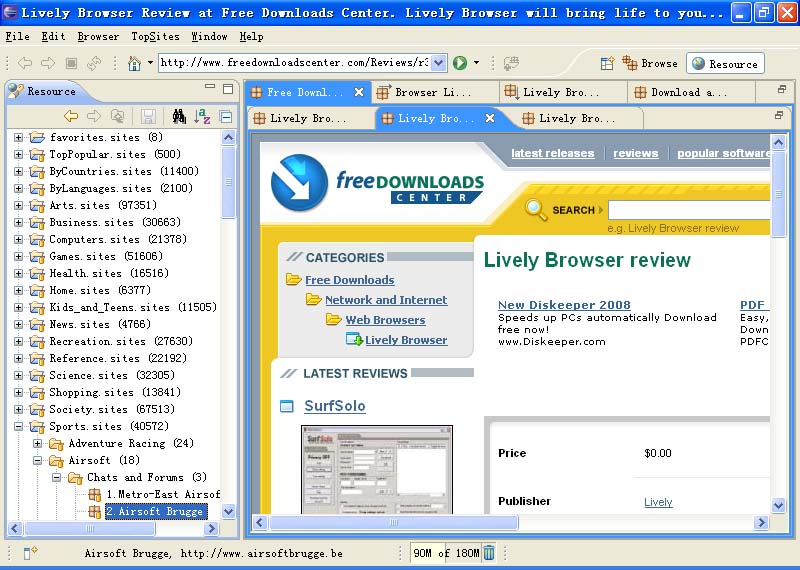Expand the Arts.sites node
This screenshot has width=800, height=570.
click(18, 205)
